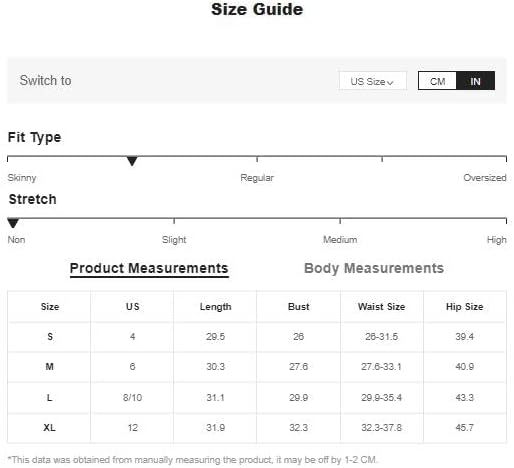Open the Body Measurements tab

pos(374,268)
